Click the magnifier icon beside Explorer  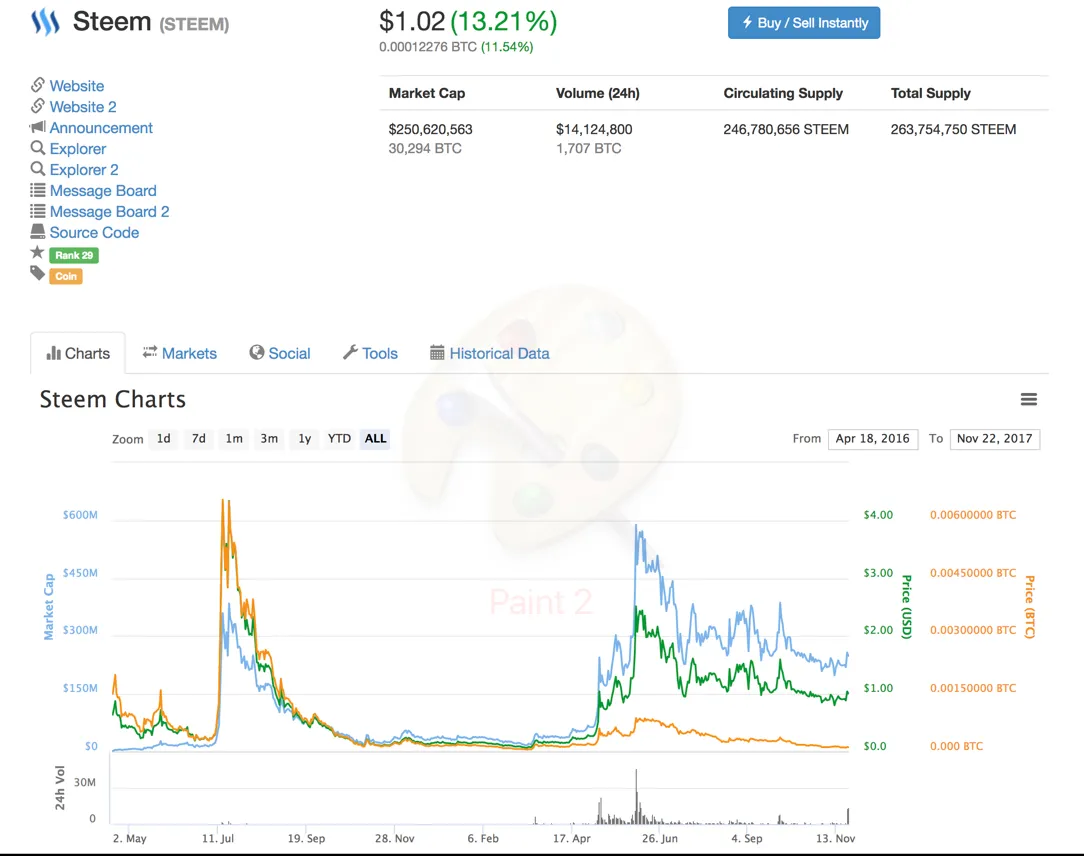(x=37, y=148)
